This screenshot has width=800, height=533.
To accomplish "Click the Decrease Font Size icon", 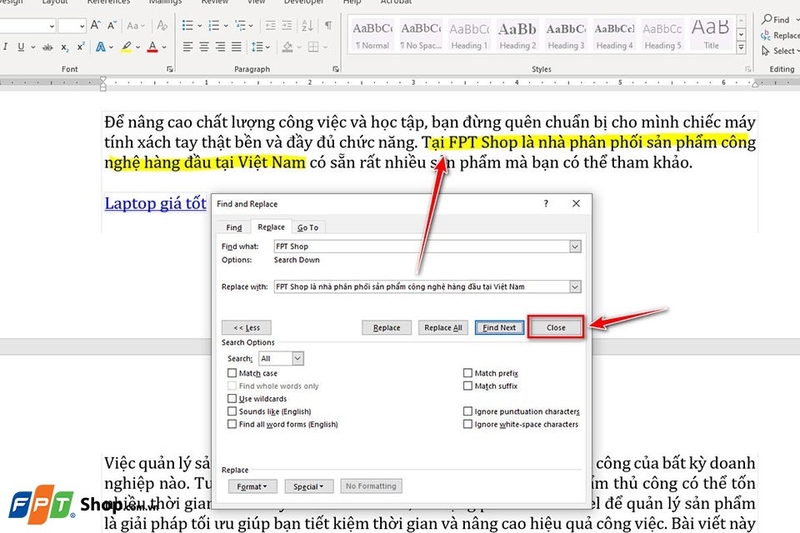I will pyautogui.click(x=112, y=25).
